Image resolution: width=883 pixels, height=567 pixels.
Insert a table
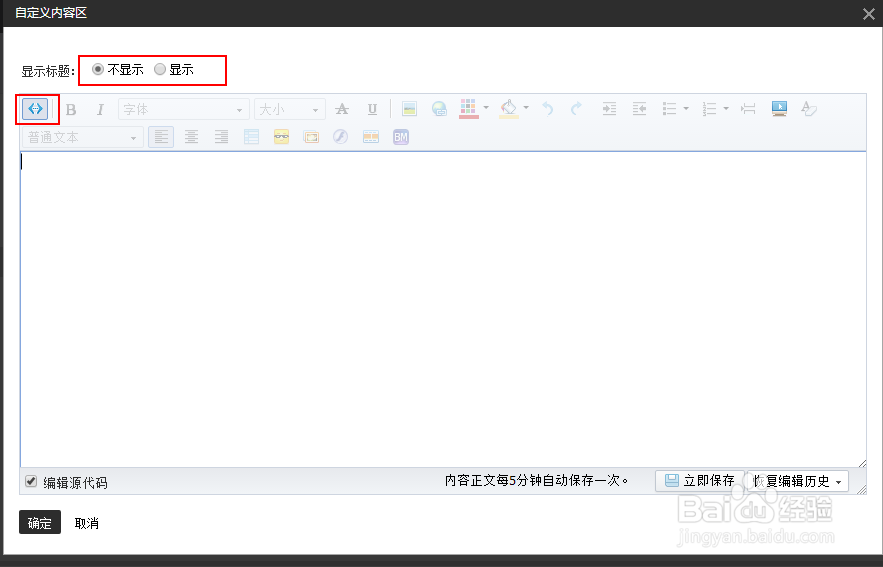(251, 137)
